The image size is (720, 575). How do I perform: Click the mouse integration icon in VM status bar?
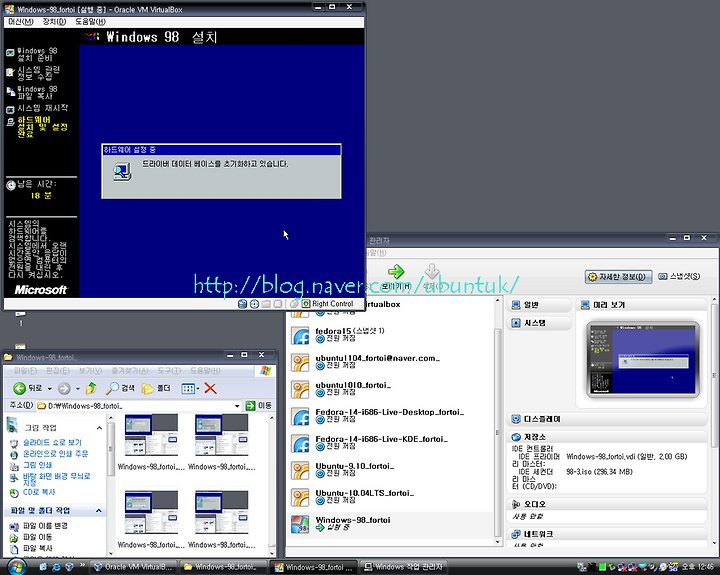(294, 304)
